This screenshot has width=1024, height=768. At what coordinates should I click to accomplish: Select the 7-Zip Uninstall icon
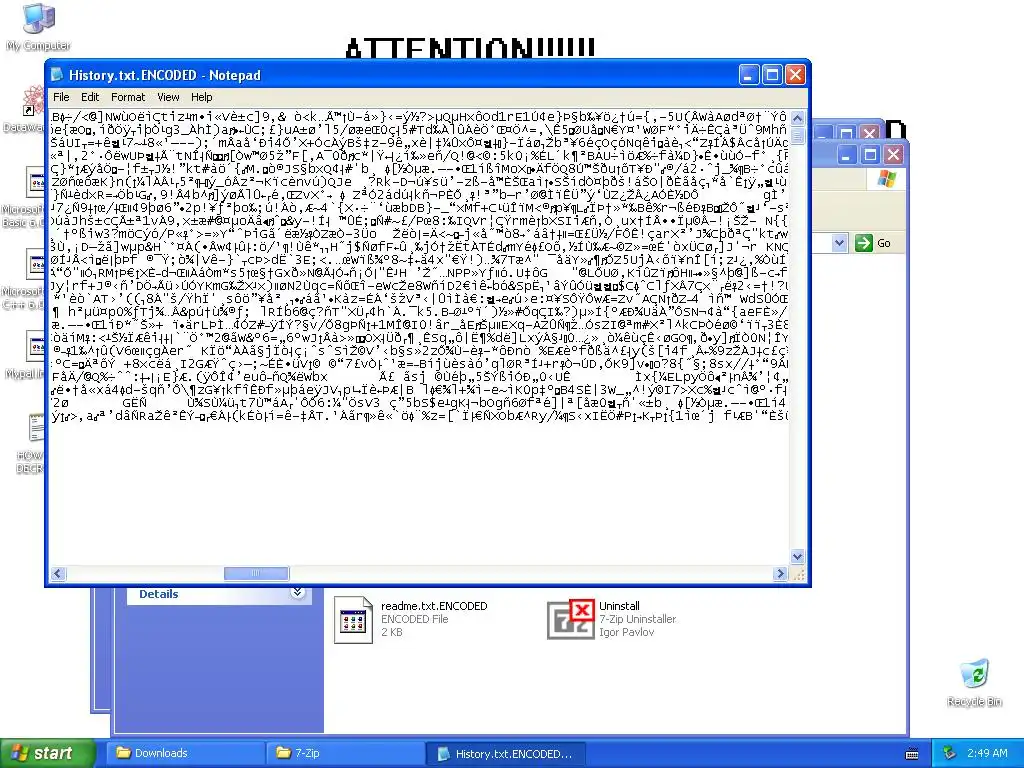(571, 619)
